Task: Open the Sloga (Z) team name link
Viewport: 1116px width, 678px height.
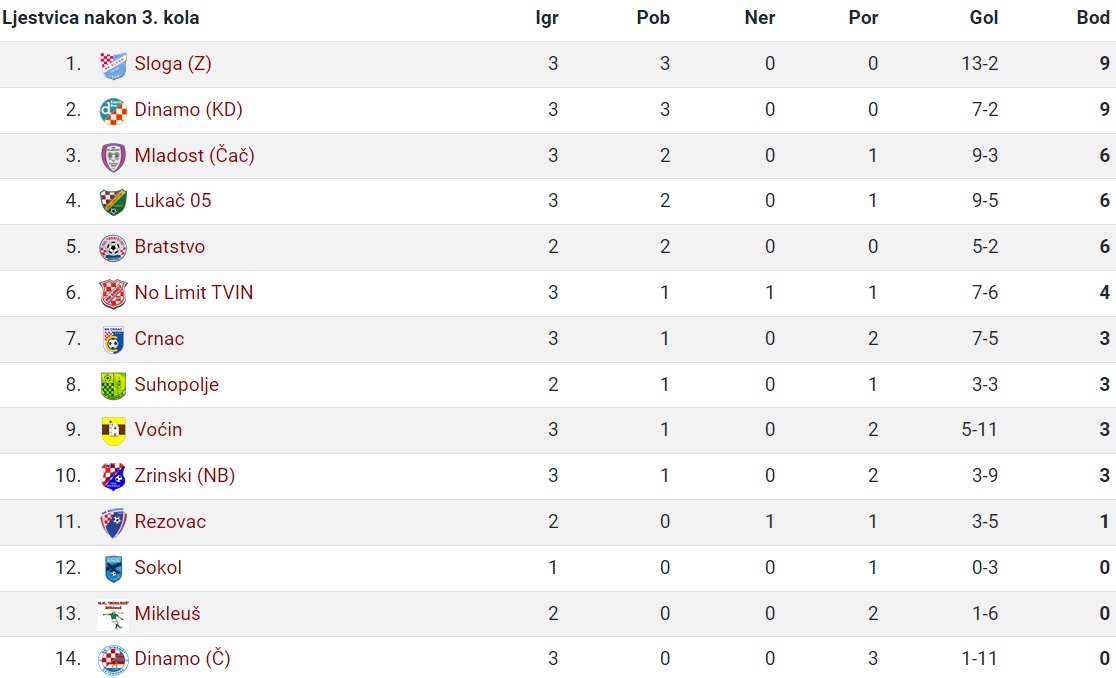Action: pos(173,64)
